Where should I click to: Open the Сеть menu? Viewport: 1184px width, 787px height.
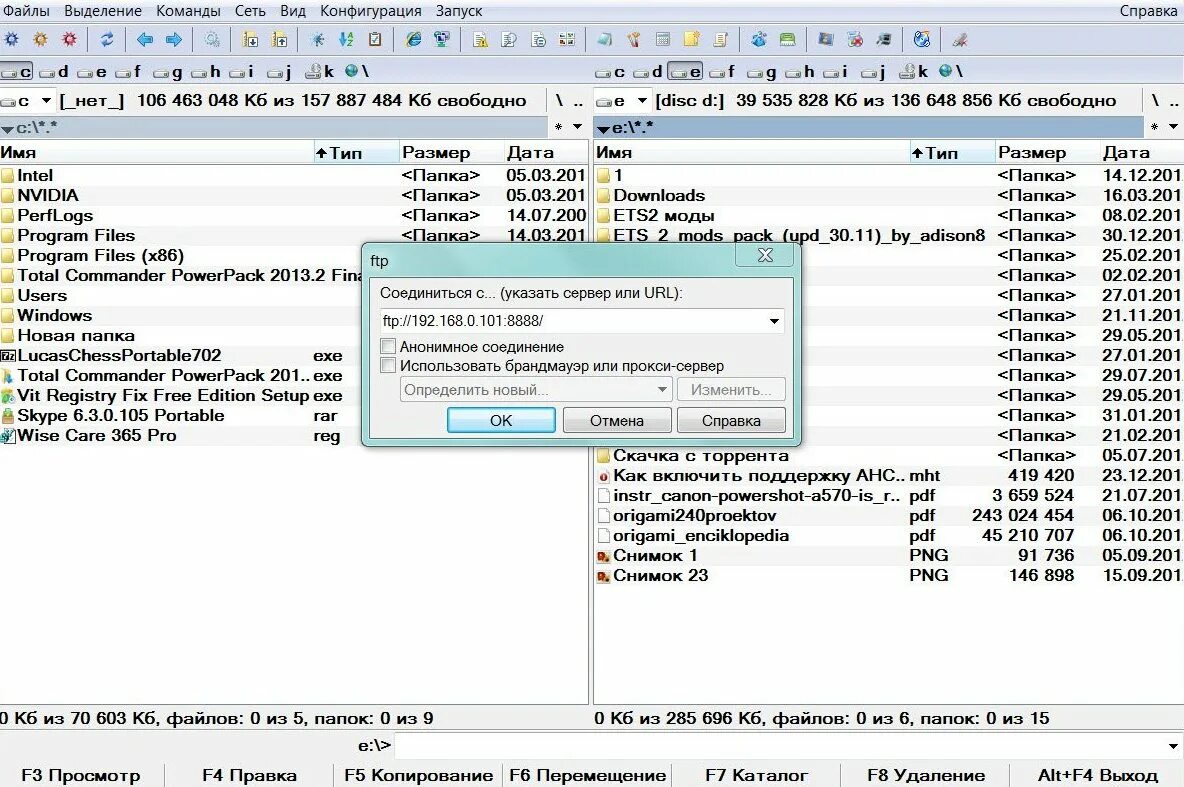click(250, 11)
